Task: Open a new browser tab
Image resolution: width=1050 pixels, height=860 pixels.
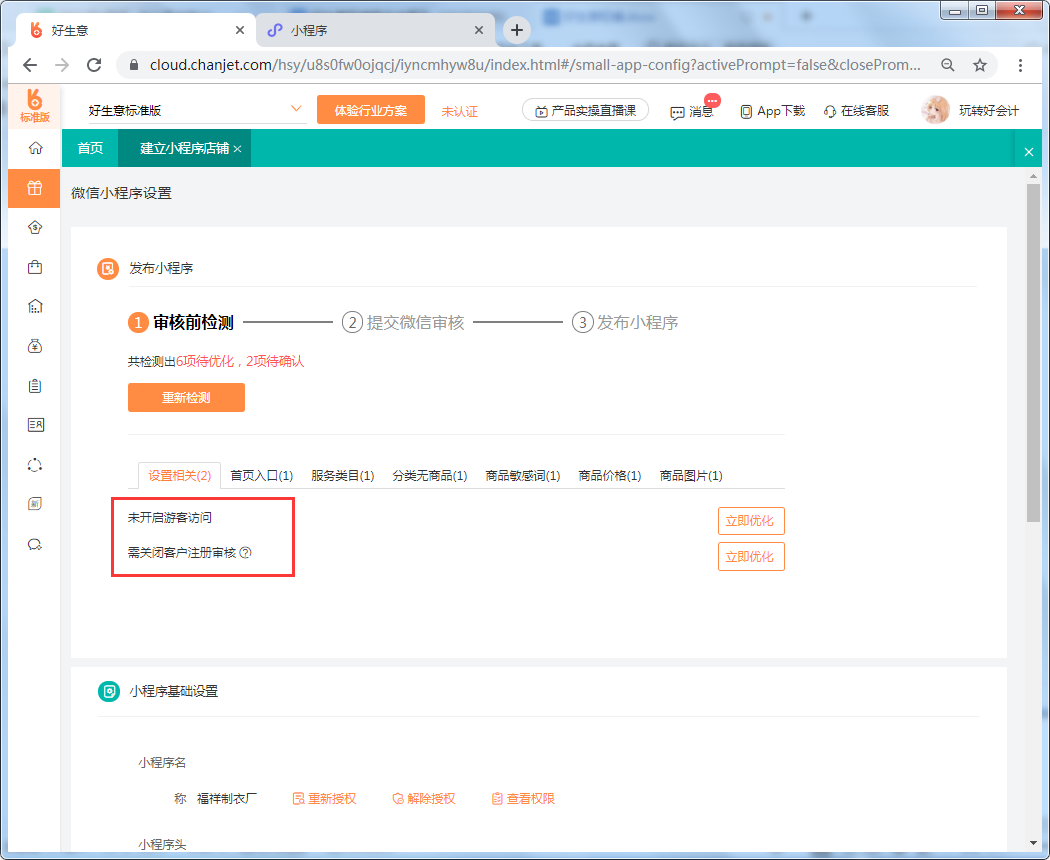Action: [x=517, y=30]
